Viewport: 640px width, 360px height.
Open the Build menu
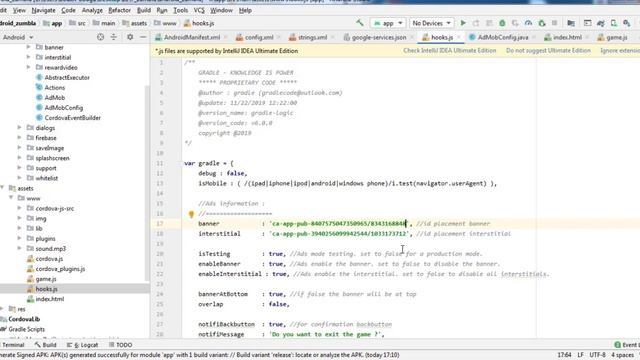pos(144,10)
